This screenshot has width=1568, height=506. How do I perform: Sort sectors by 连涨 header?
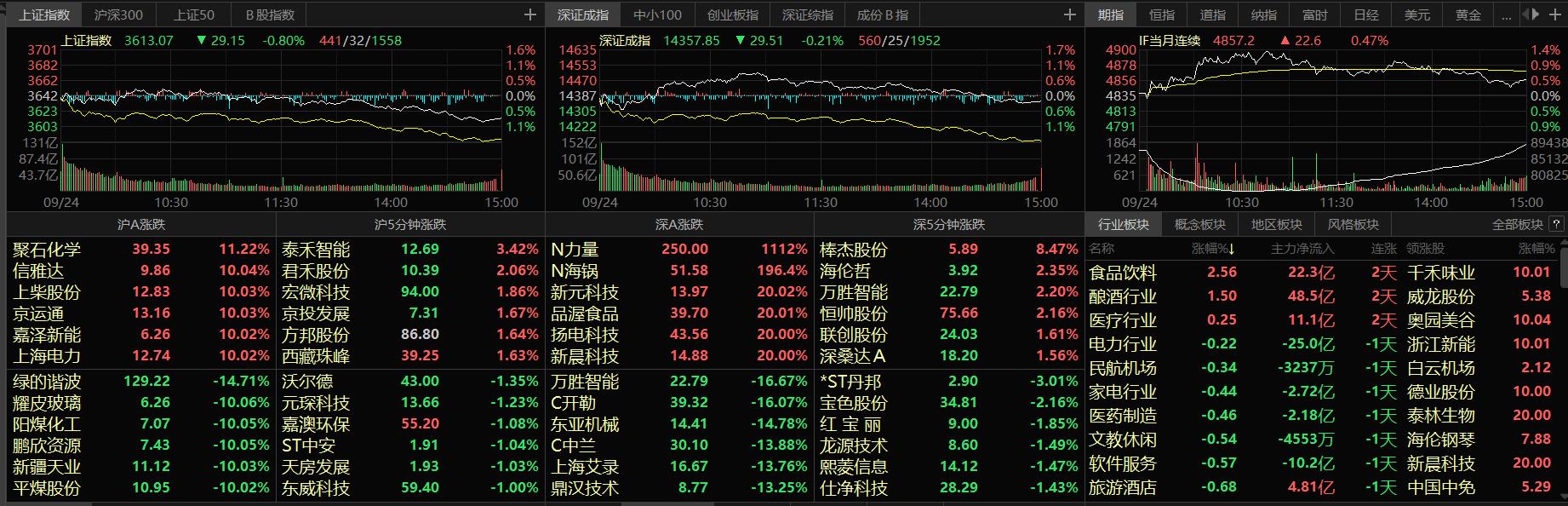(1384, 249)
